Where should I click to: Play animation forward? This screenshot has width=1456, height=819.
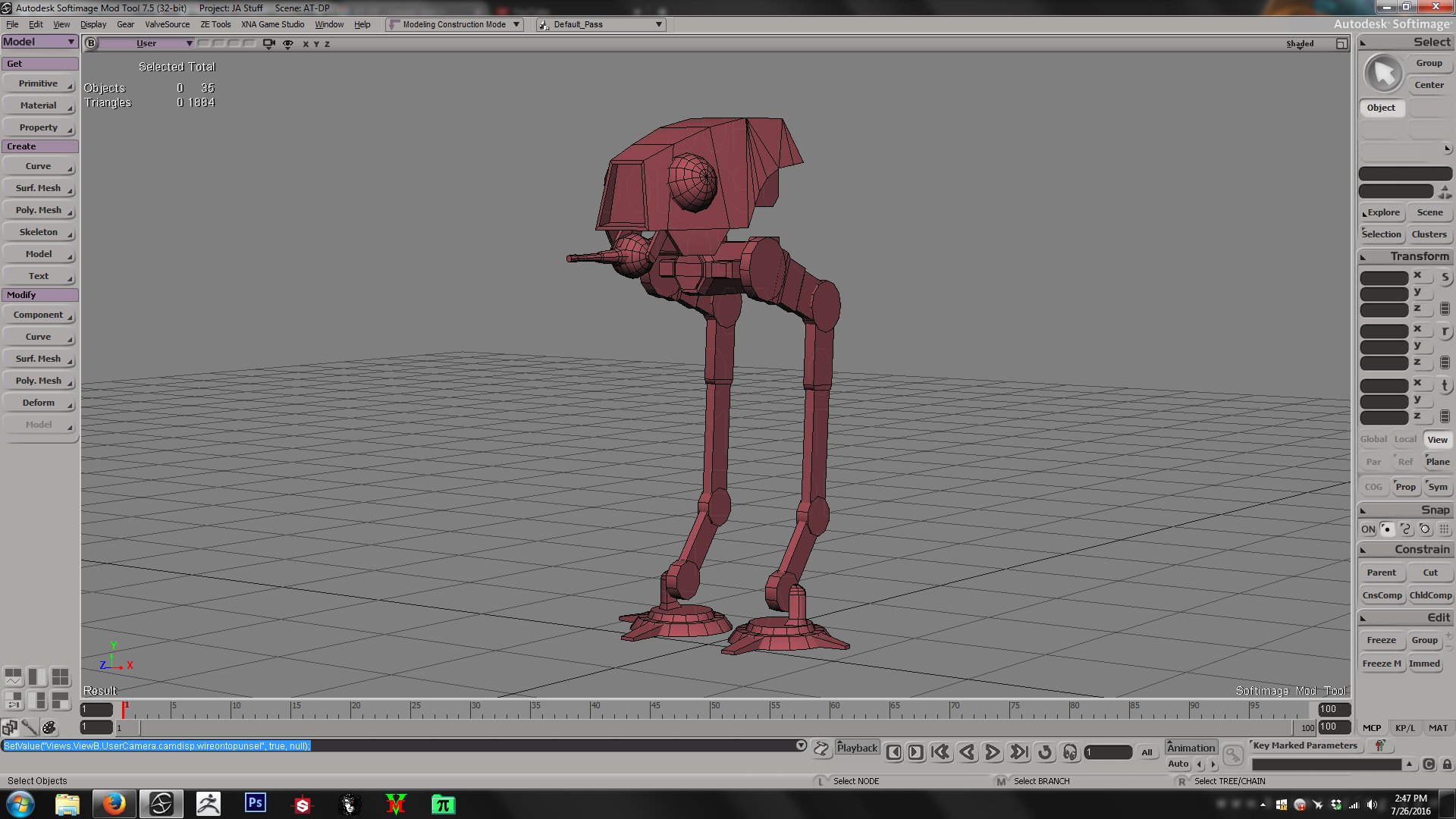[992, 752]
